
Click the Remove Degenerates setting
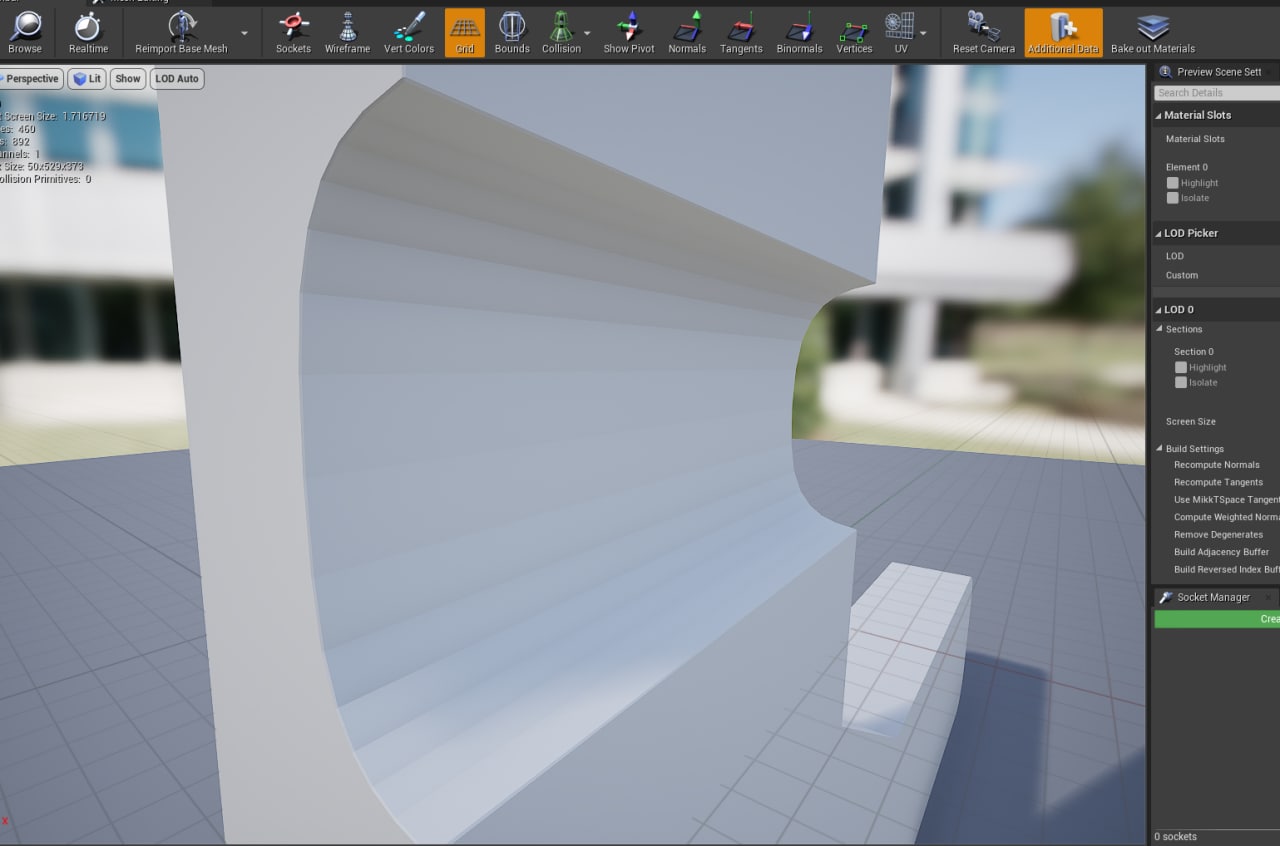point(1218,535)
